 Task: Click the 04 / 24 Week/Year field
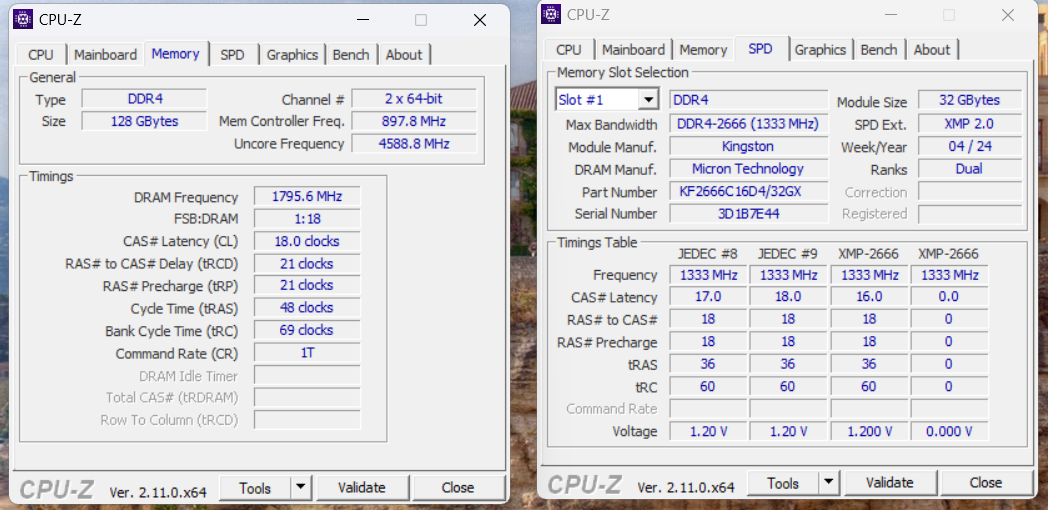coord(970,146)
